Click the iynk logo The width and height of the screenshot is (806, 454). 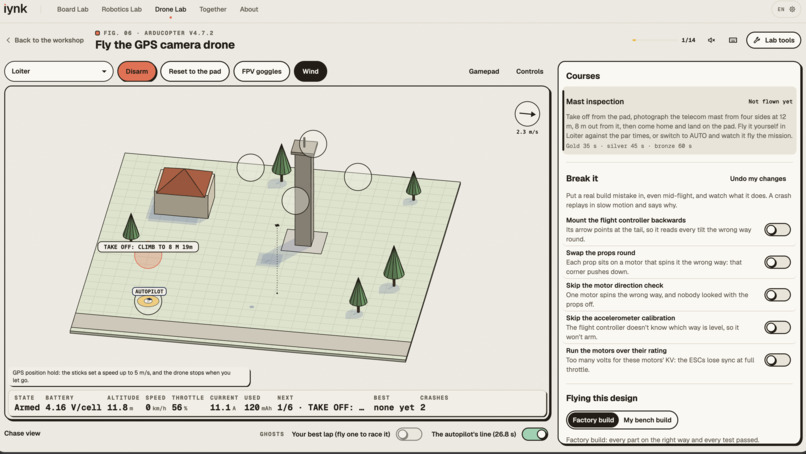pyautogui.click(x=15, y=9)
